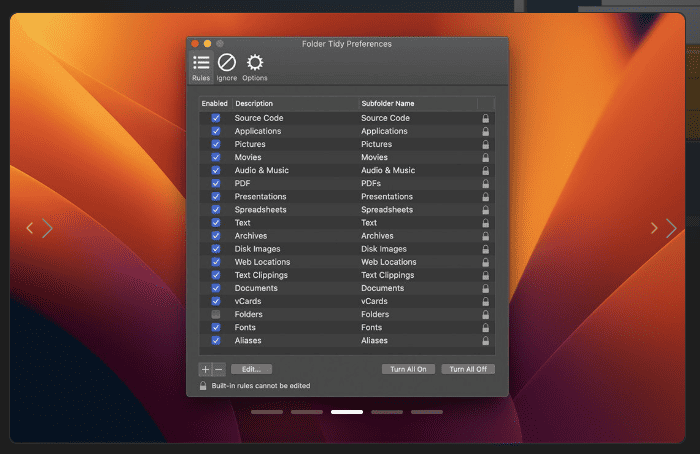The image size is (700, 454).
Task: Click the plus button to add rule
Action: 205,369
